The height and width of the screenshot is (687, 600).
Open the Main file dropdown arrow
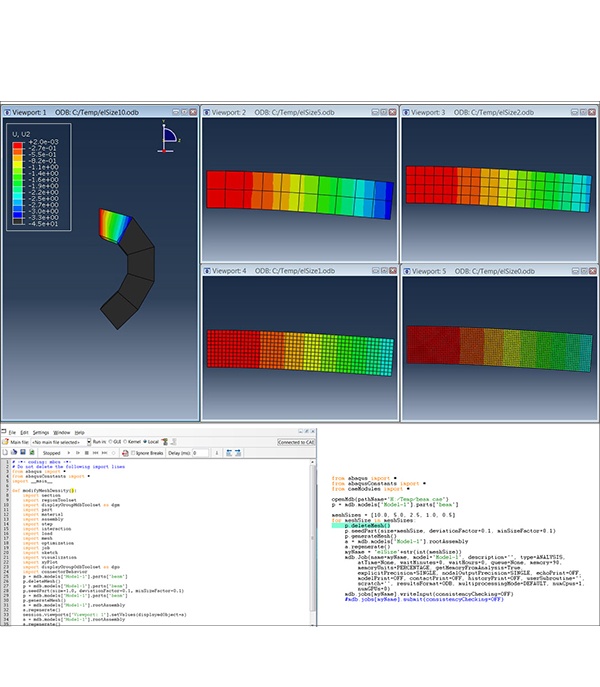point(89,441)
